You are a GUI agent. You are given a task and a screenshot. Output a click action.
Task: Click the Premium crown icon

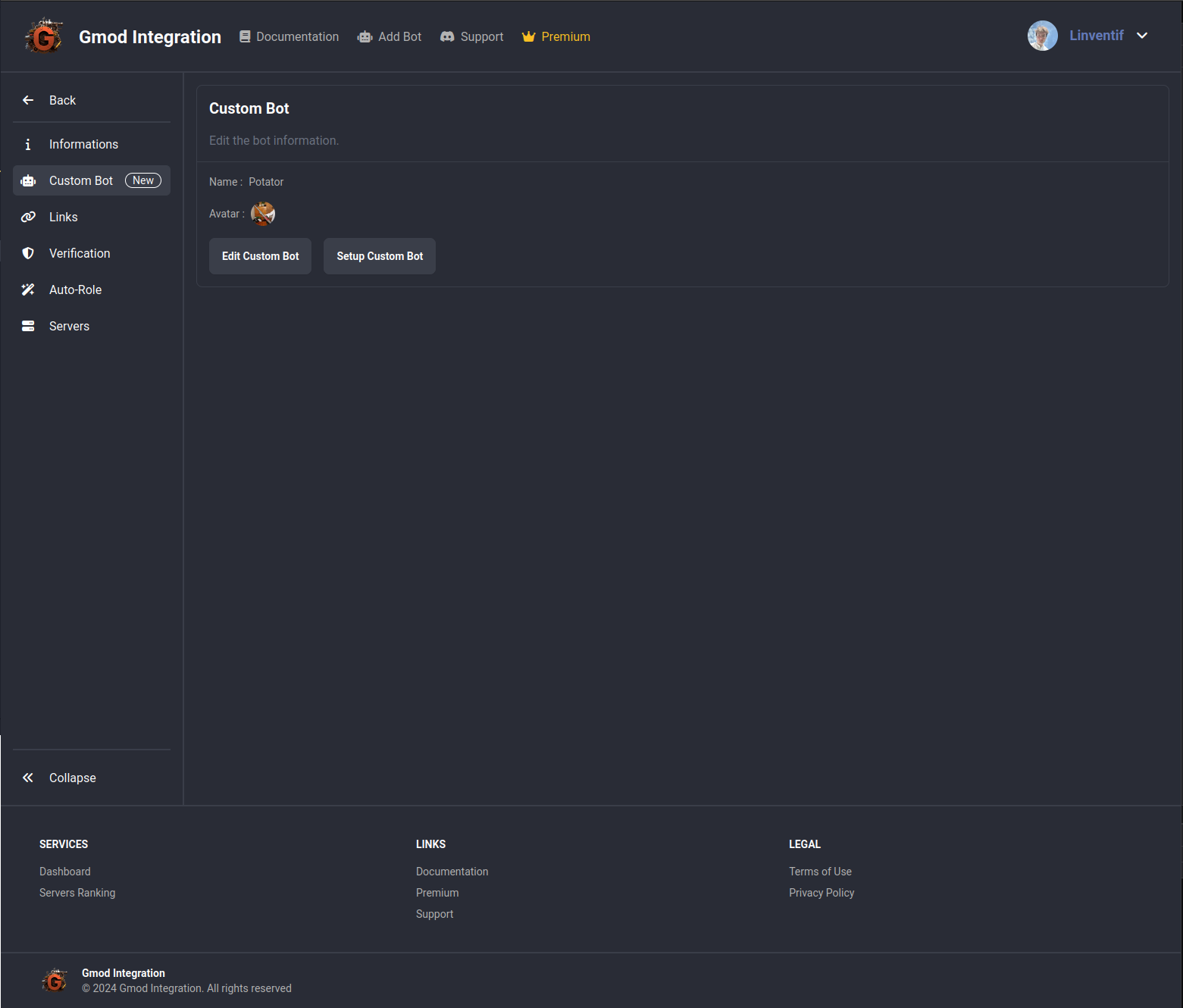tap(528, 36)
